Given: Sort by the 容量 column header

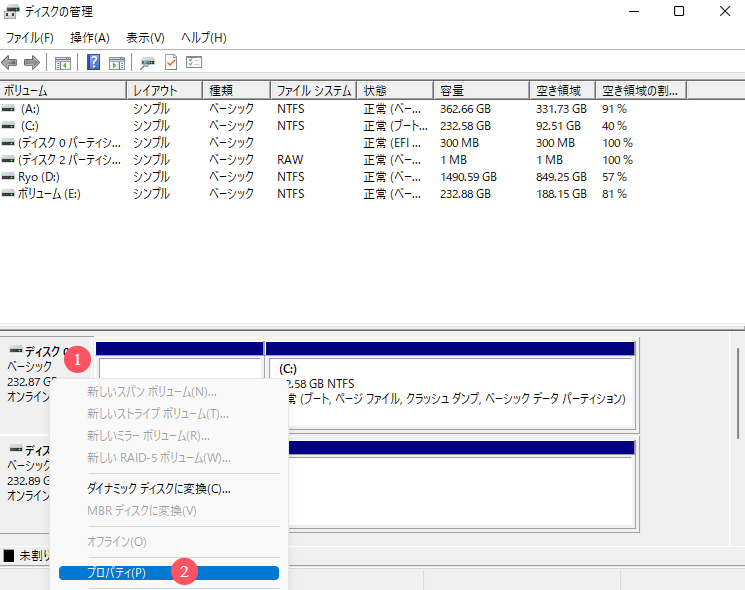Looking at the screenshot, I should tap(482, 90).
